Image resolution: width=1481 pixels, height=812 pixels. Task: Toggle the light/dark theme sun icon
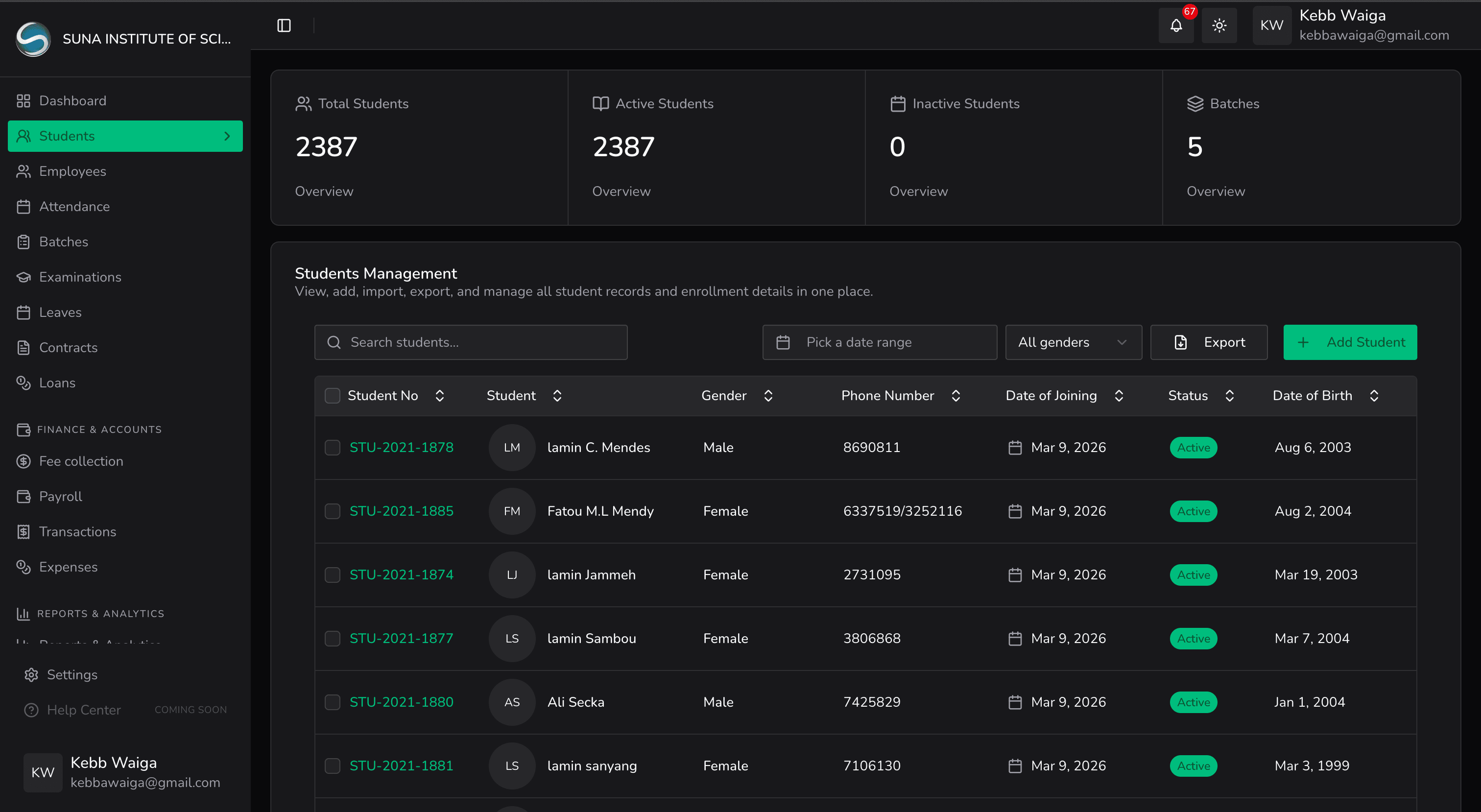[1219, 25]
